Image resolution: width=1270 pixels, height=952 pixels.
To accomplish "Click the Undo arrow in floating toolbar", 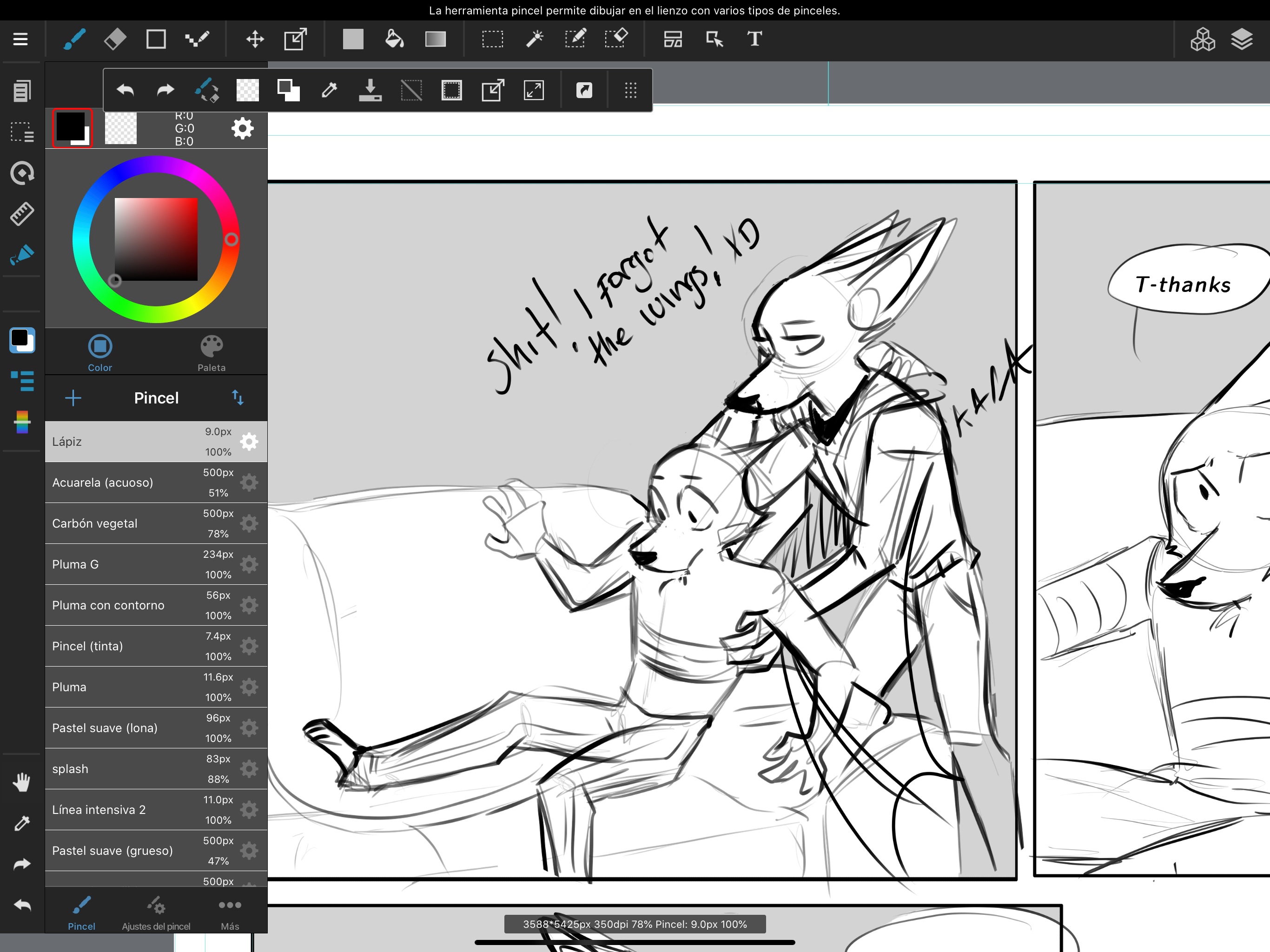I will pos(125,90).
